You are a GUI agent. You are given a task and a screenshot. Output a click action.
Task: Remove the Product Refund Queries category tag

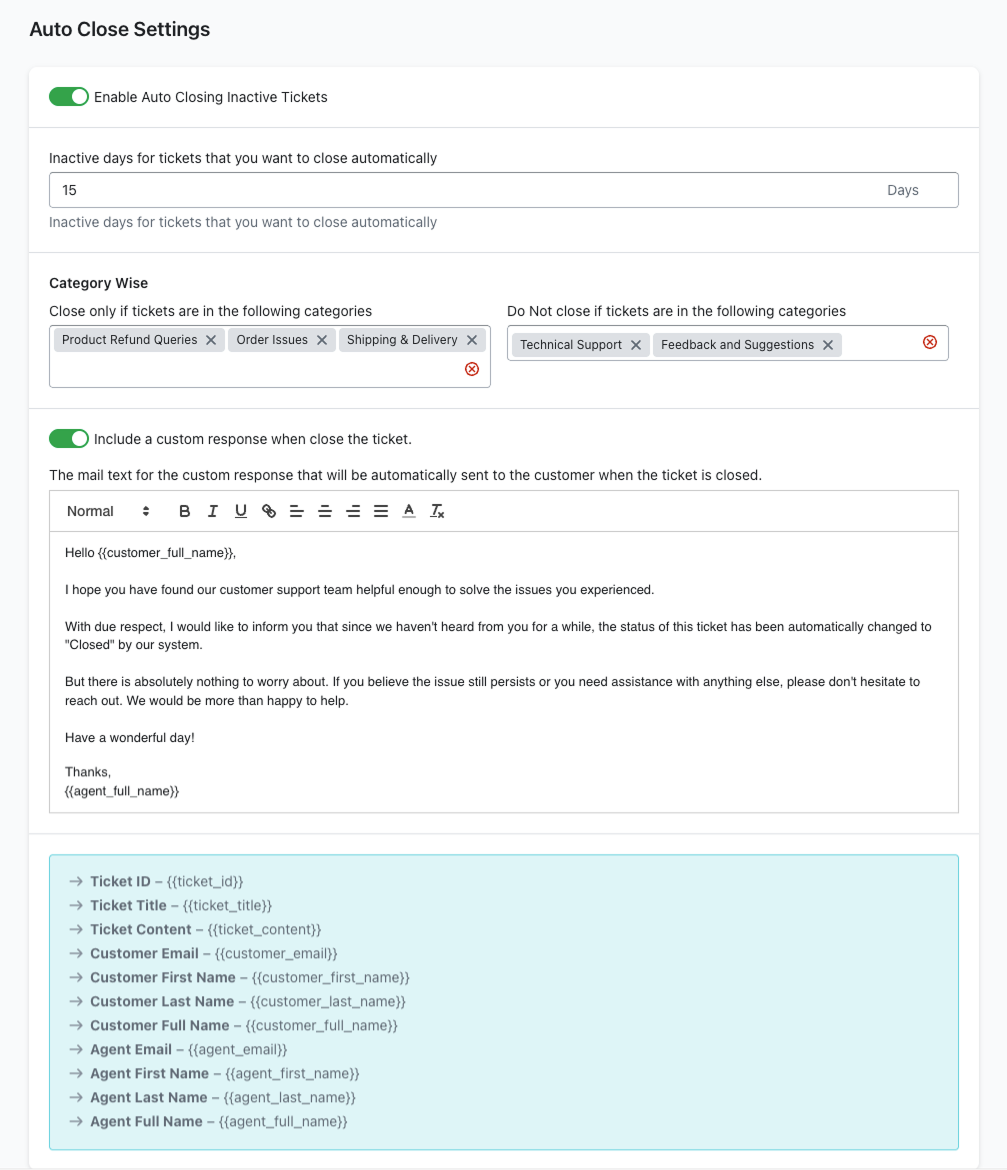tap(211, 340)
